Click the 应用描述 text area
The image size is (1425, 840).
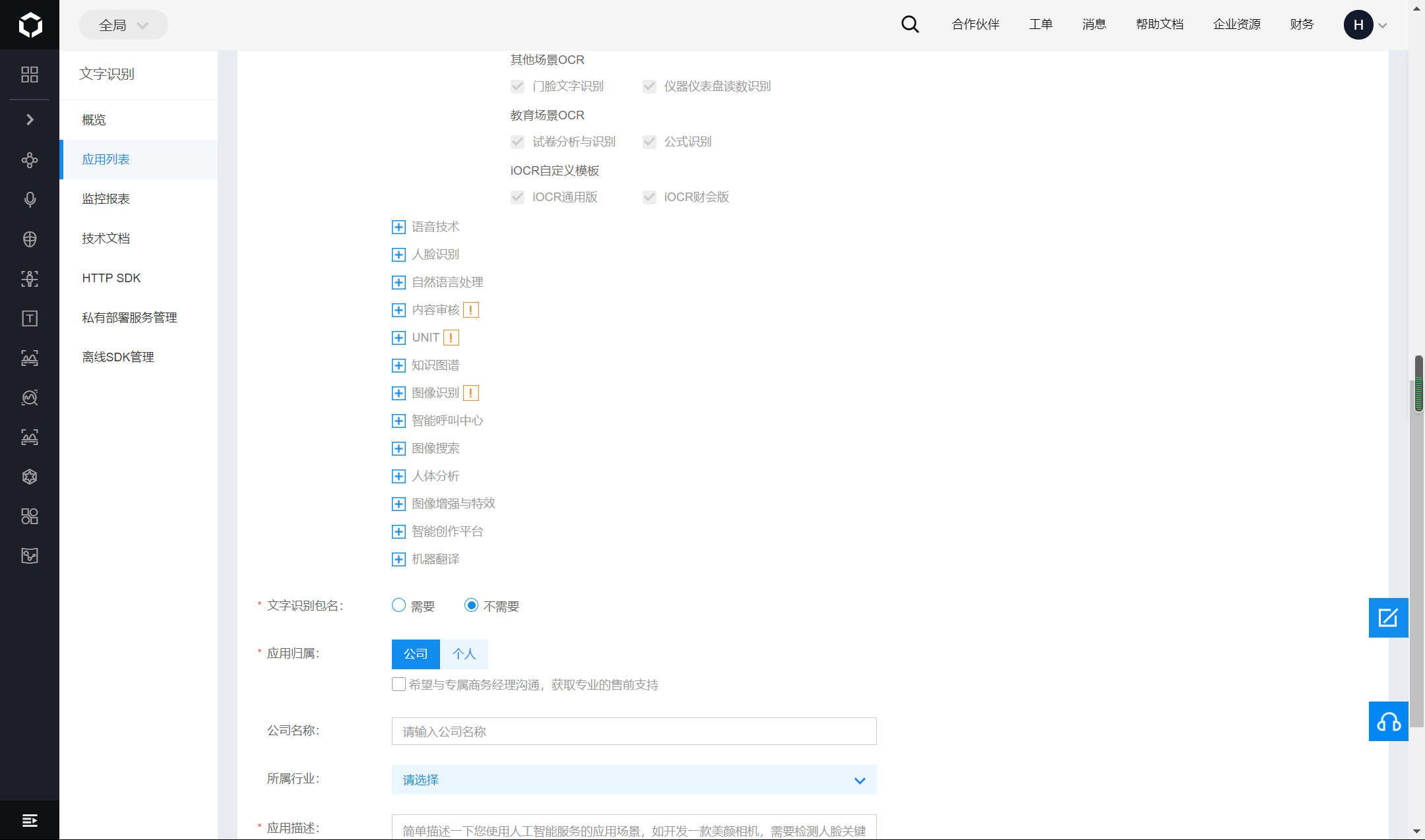634,827
